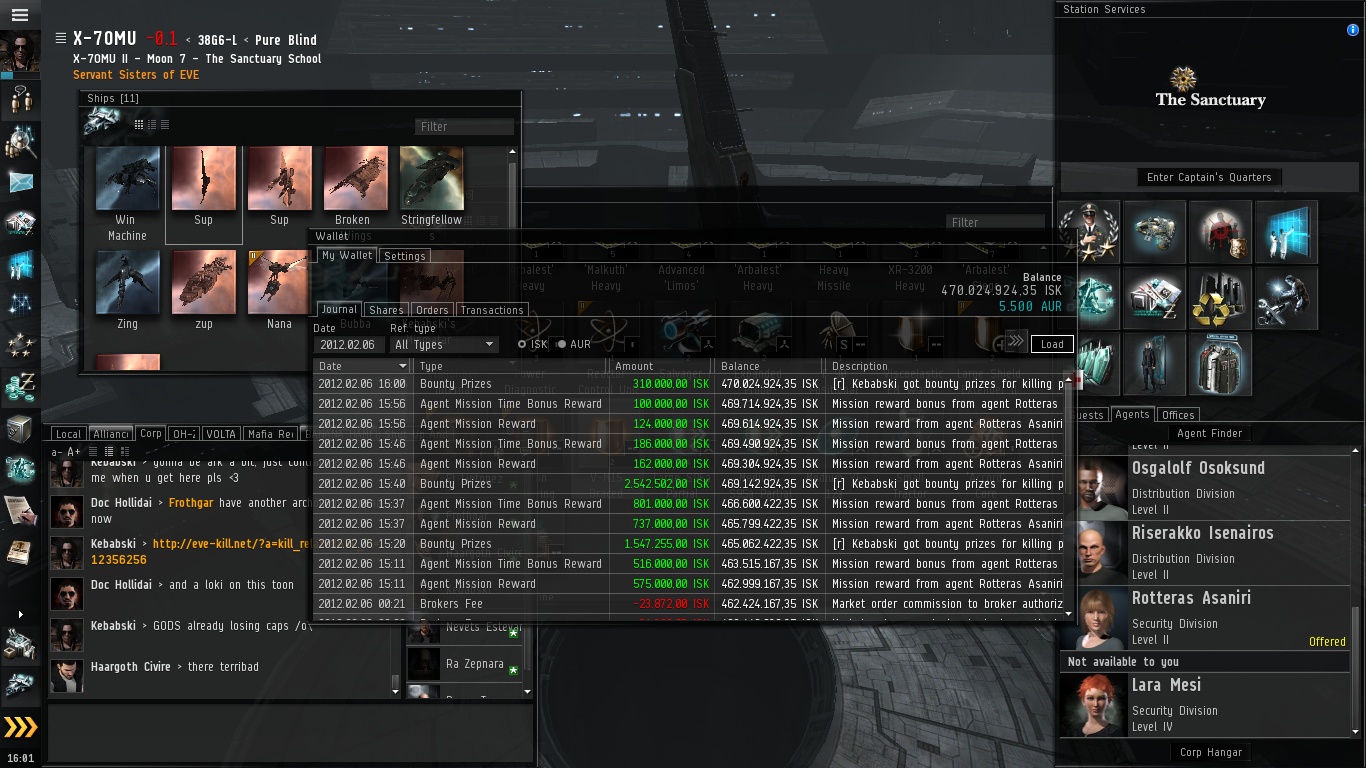1366x768 pixels.
Task: Open the star map Neocom icon
Action: 20,305
